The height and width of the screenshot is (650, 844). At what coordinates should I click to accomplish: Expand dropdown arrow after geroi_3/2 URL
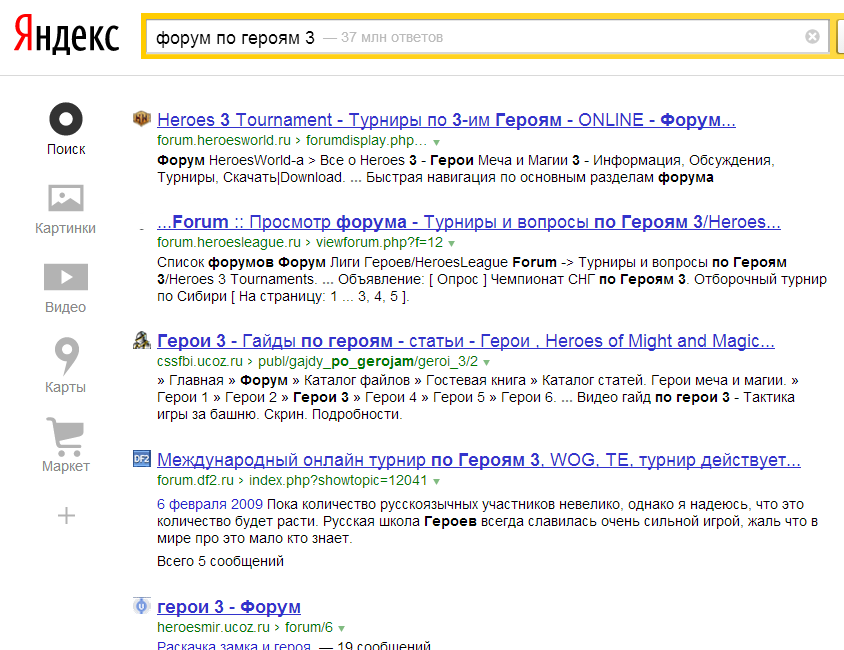(487, 363)
